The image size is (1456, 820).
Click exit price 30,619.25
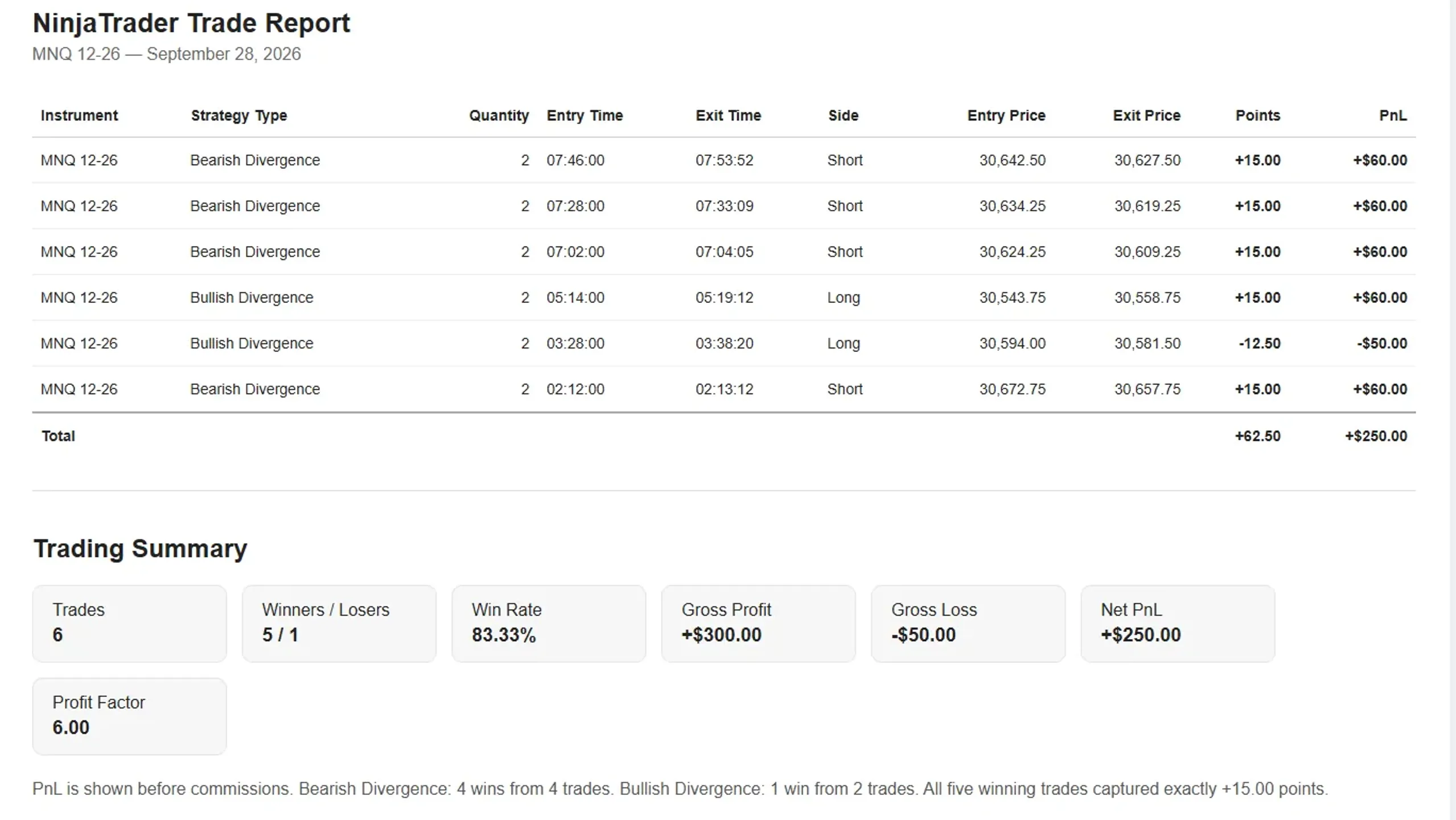[1147, 206]
